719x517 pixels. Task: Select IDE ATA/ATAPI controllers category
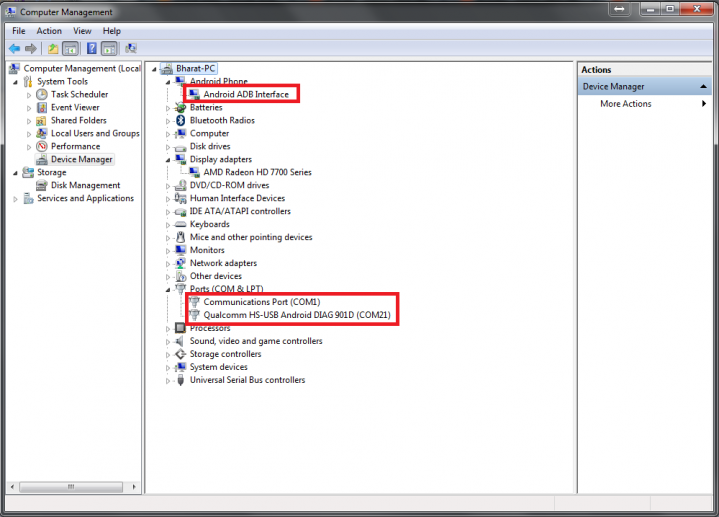[x=240, y=211]
